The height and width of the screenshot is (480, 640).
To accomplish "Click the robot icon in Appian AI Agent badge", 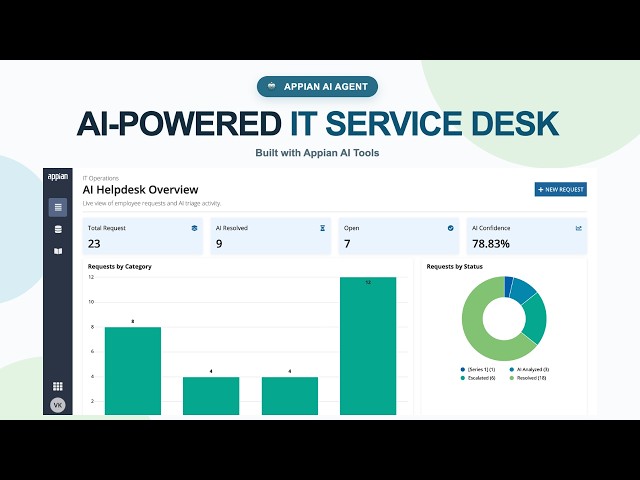I will pos(271,86).
